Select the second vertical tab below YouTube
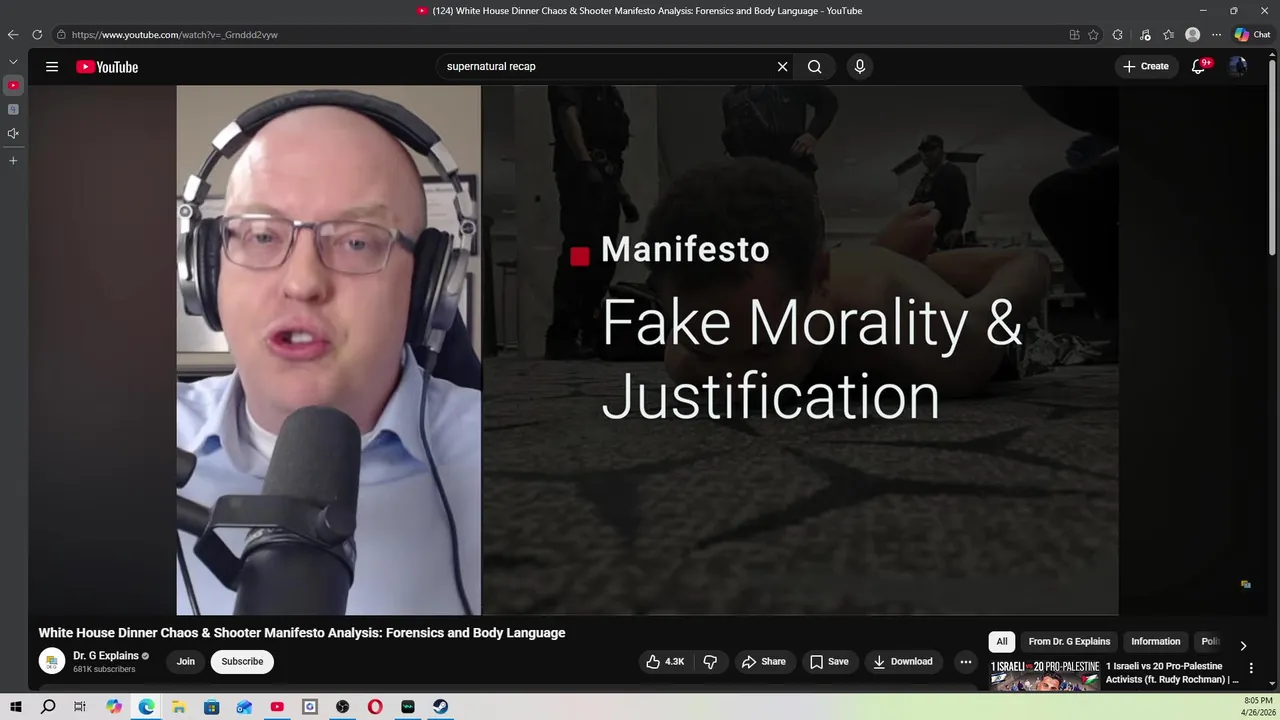The height and width of the screenshot is (720, 1280). 13,110
